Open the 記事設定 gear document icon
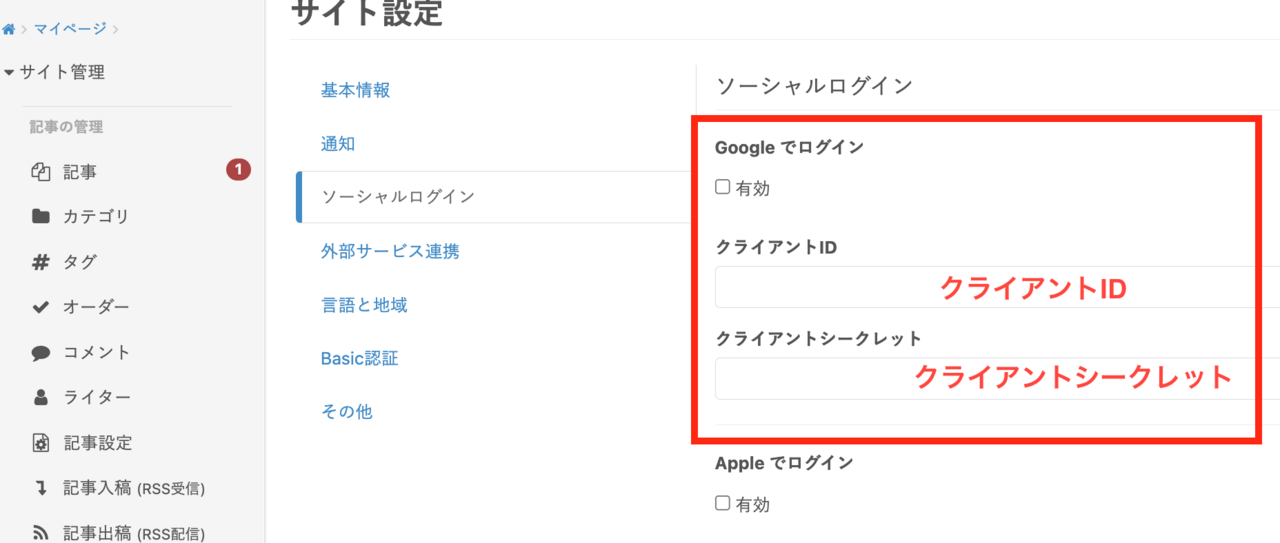Viewport: 1280px width, 543px height. pos(41,443)
